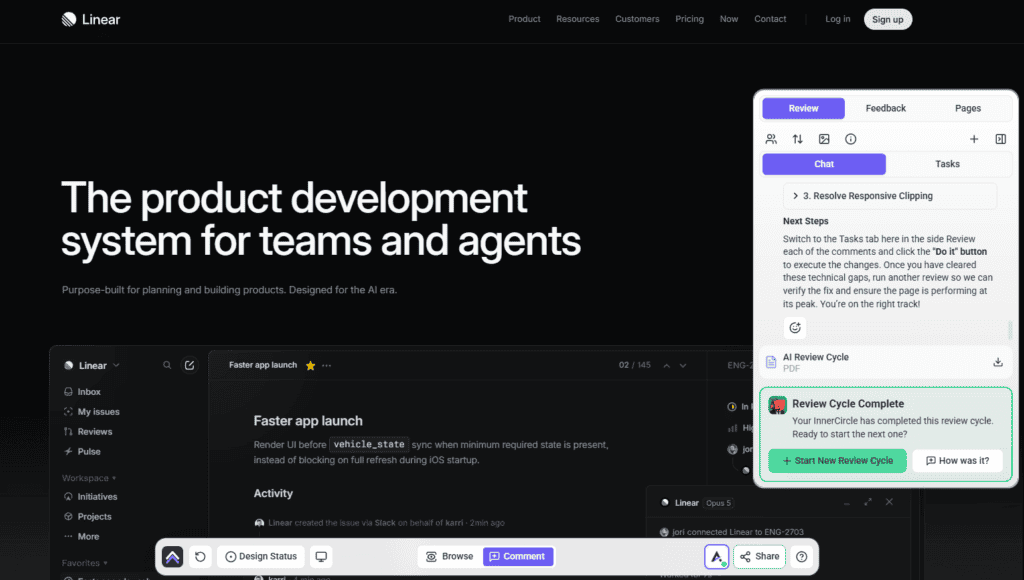Open the three-dot menu beside Faster app launch
This screenshot has height=580, width=1024.
(x=327, y=366)
